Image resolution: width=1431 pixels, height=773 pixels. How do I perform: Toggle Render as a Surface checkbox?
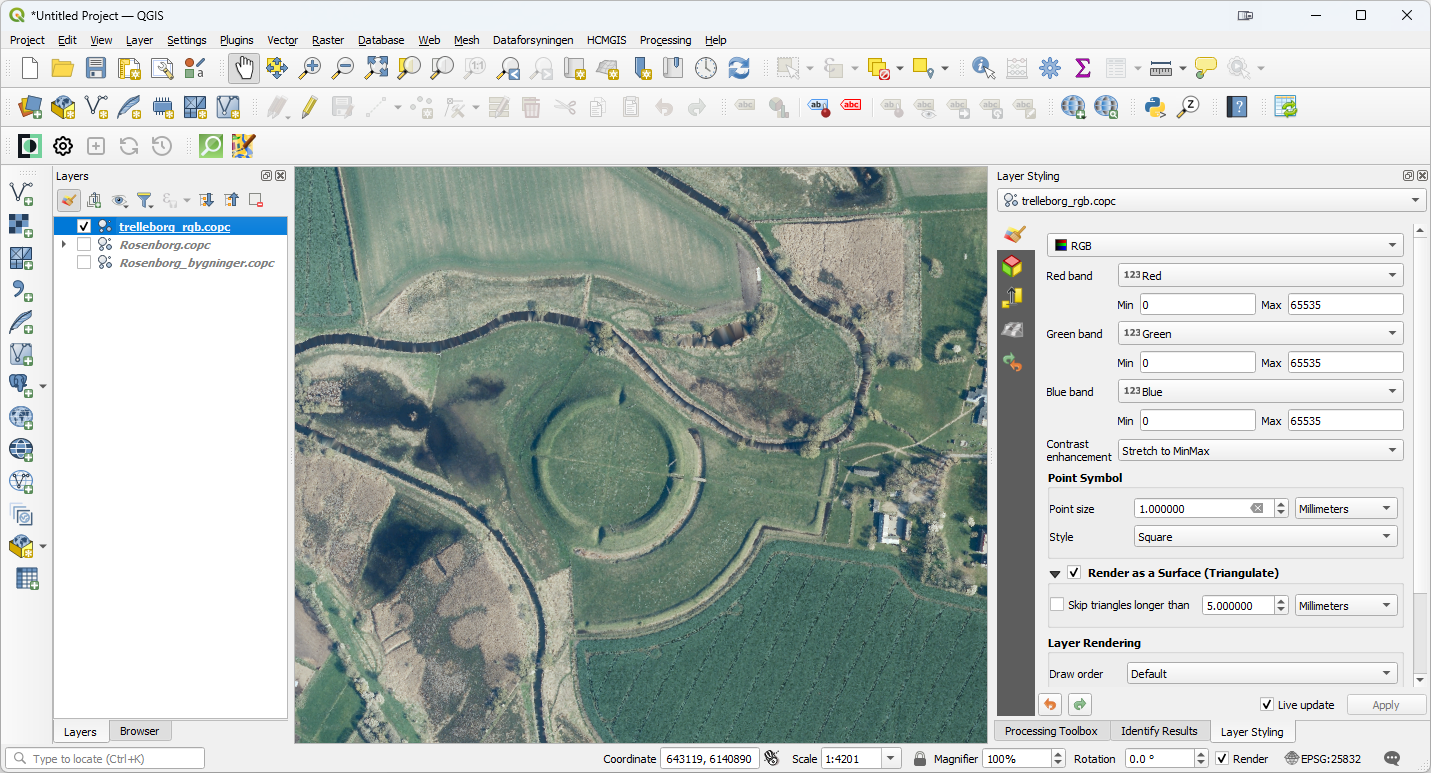pos(1074,573)
